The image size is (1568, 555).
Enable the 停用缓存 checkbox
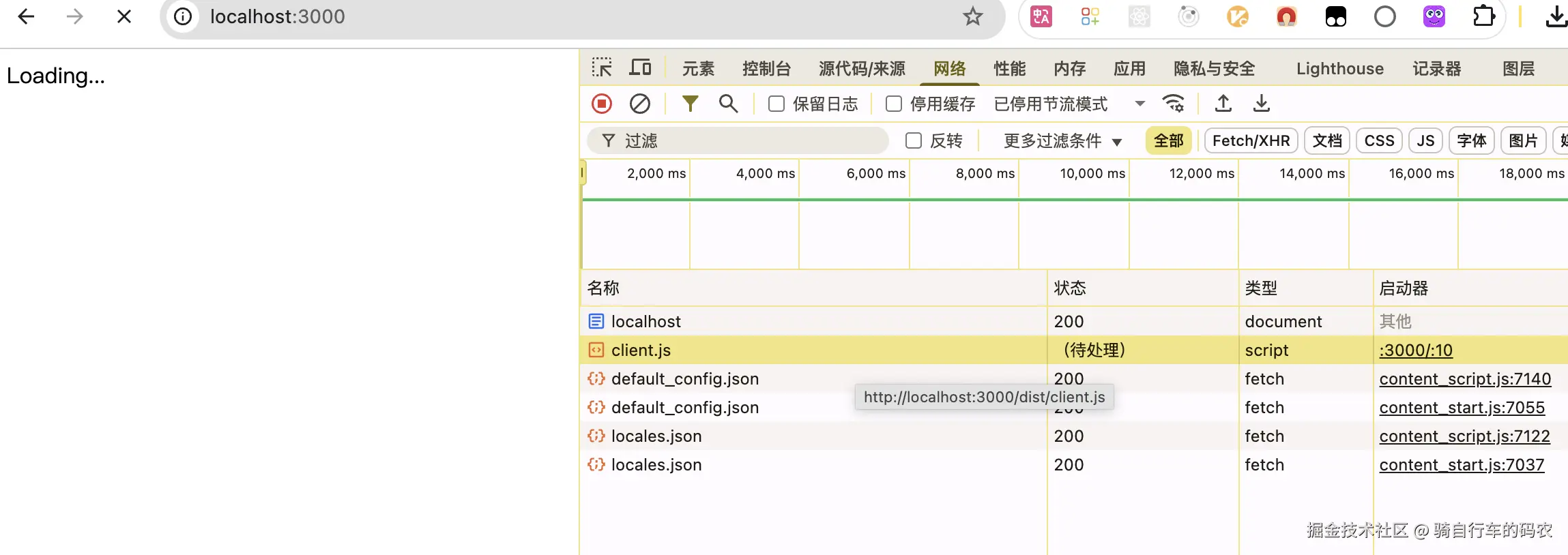pos(893,104)
